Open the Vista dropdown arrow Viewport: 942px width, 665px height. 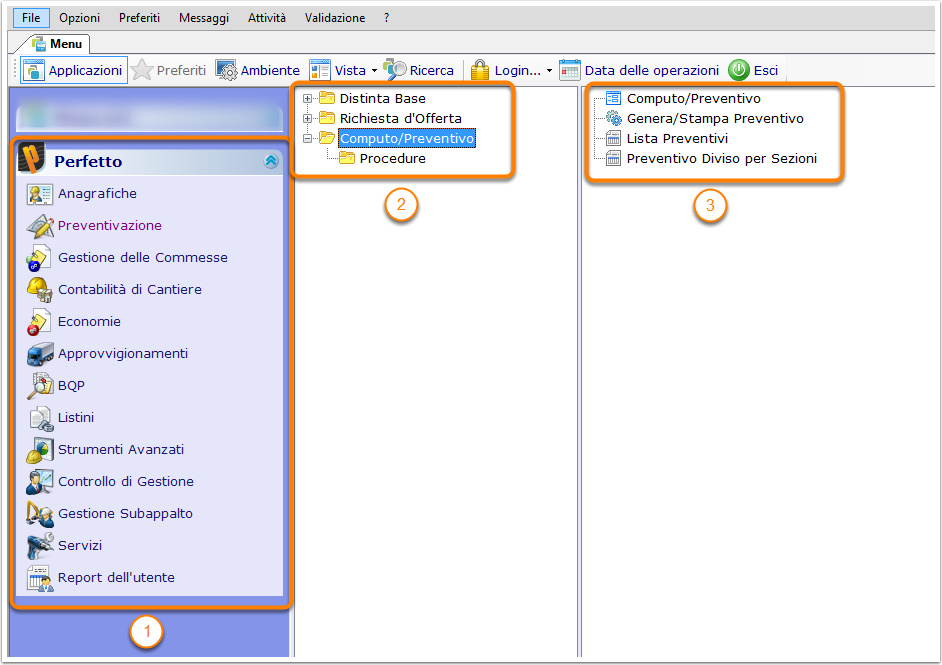[x=374, y=71]
